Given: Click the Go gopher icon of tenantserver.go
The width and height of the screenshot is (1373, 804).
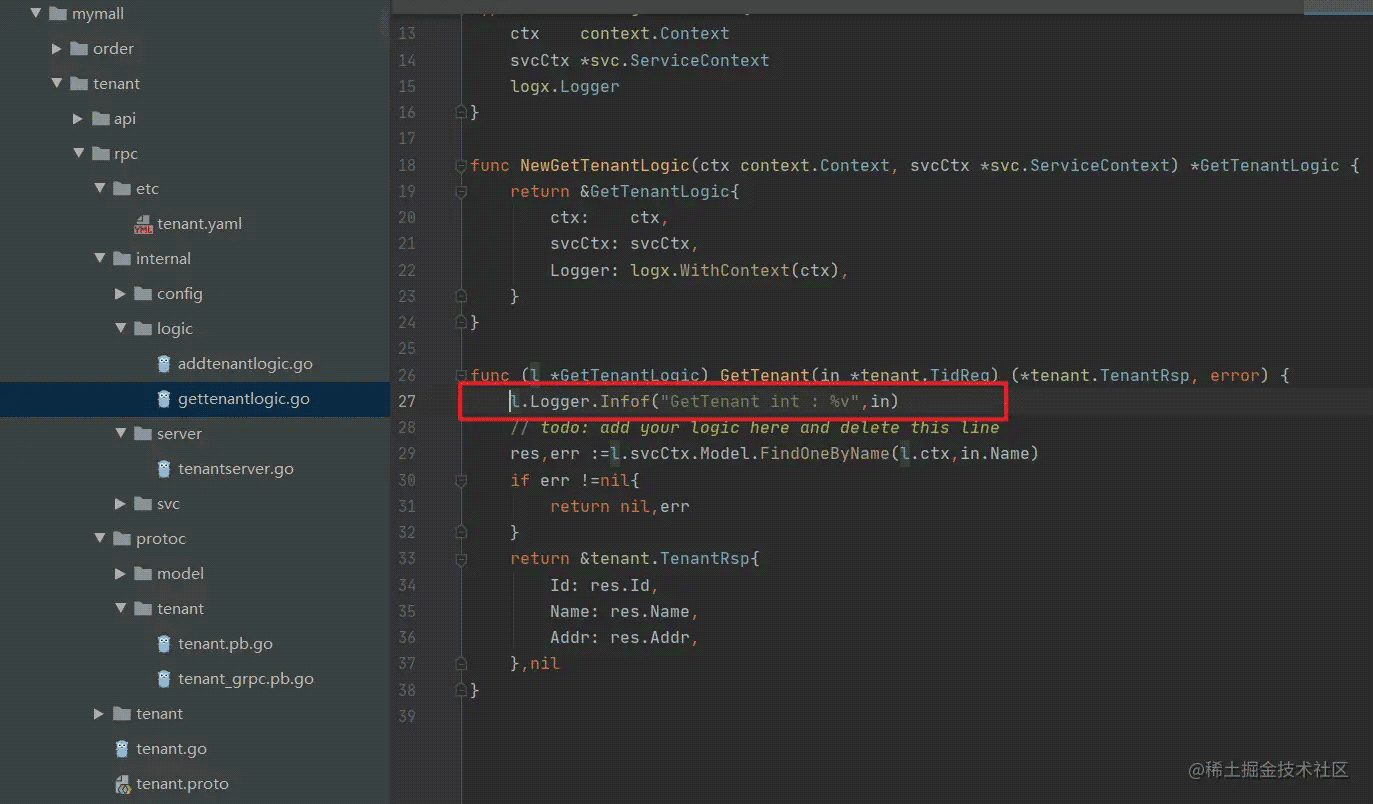Looking at the screenshot, I should tap(164, 469).
